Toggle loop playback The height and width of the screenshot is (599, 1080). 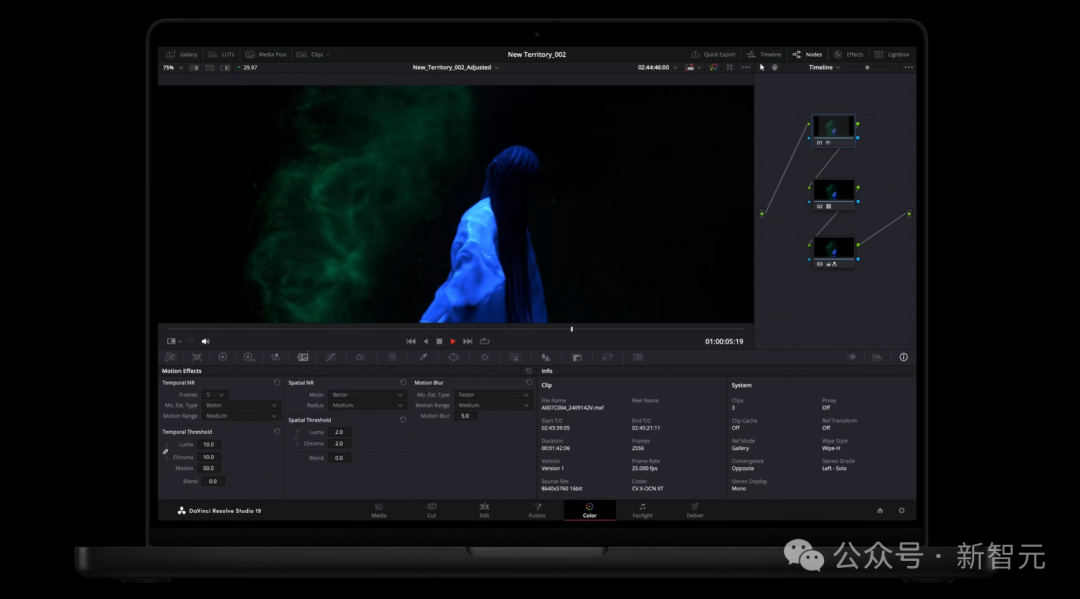point(484,341)
